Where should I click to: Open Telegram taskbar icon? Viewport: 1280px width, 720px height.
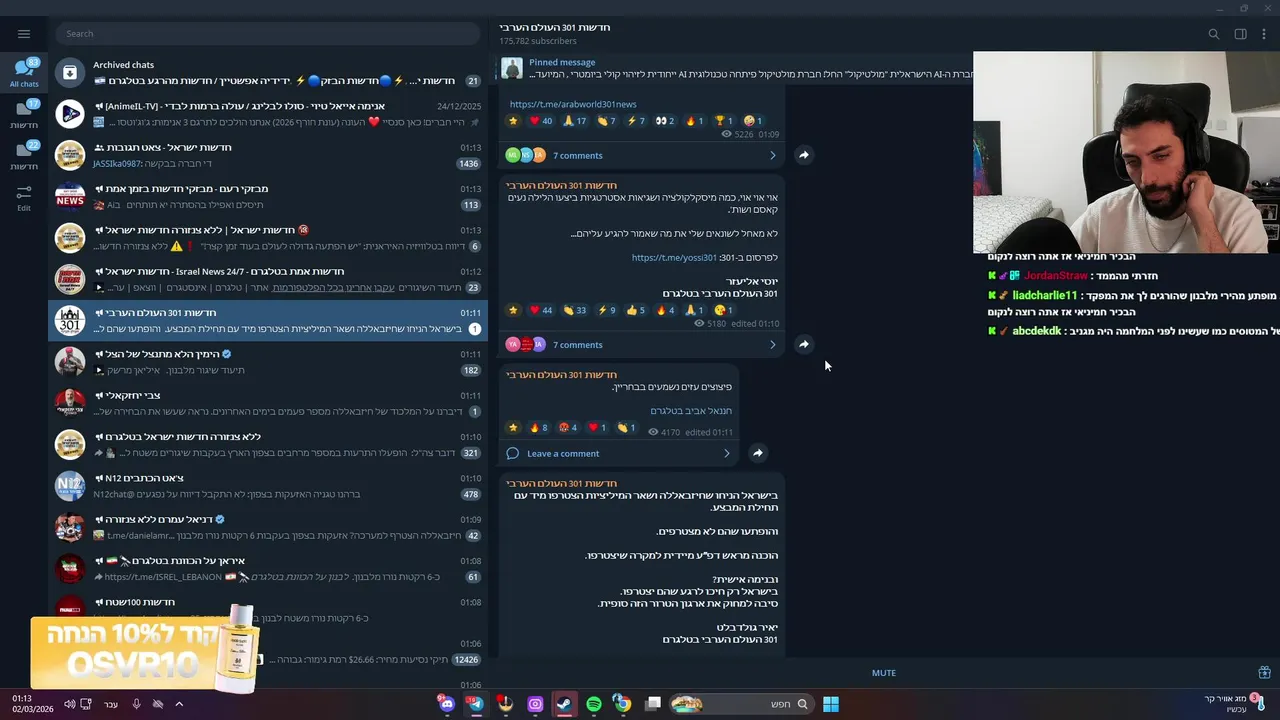coord(476,704)
